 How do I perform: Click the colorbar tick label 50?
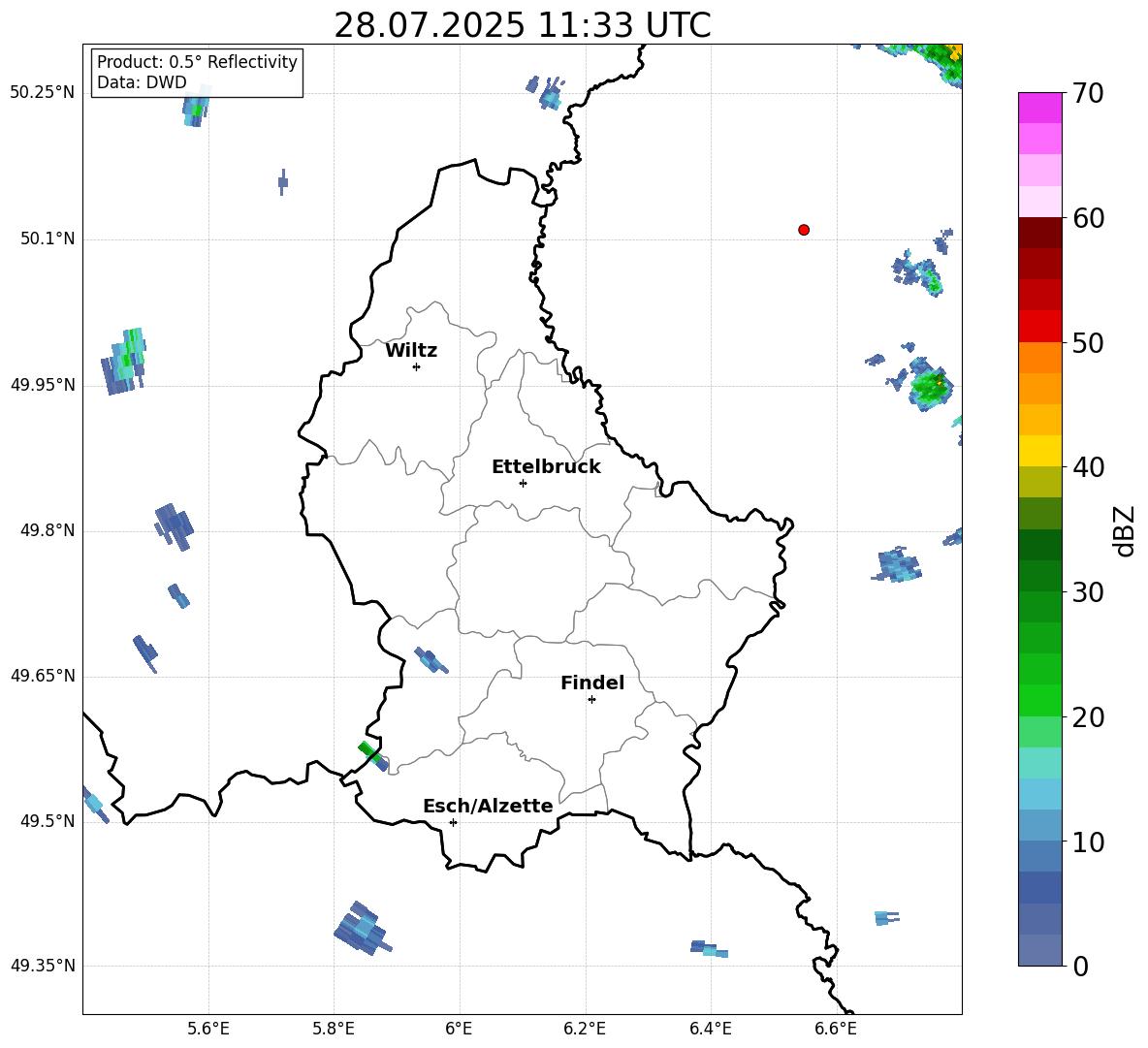pos(1088,342)
